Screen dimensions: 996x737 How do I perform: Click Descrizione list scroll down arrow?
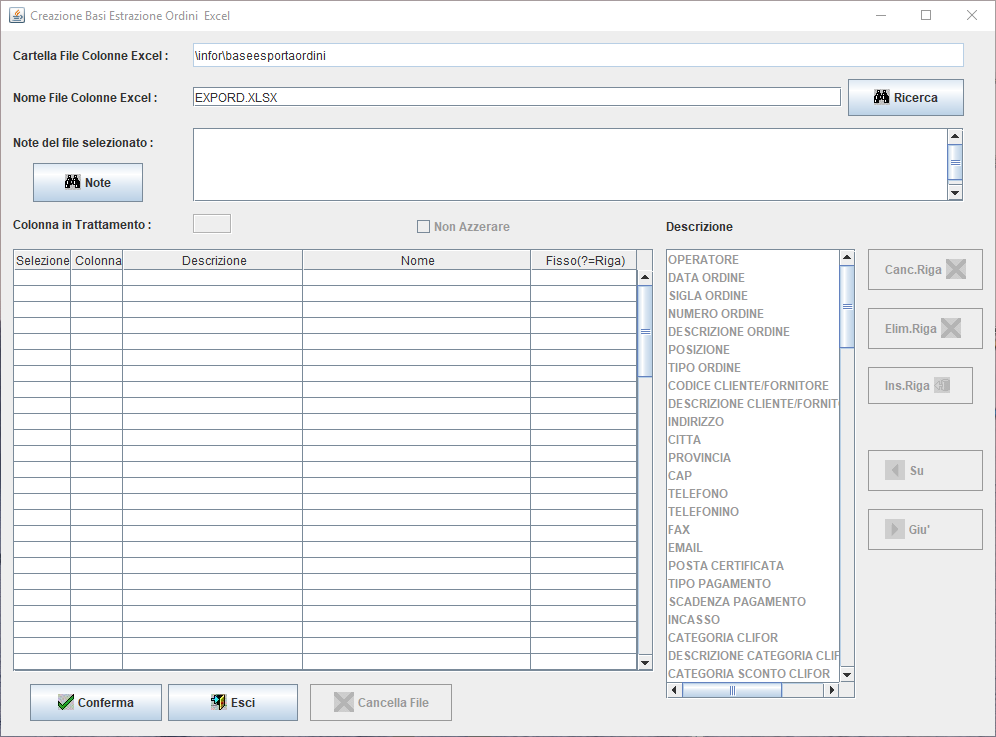coord(847,674)
